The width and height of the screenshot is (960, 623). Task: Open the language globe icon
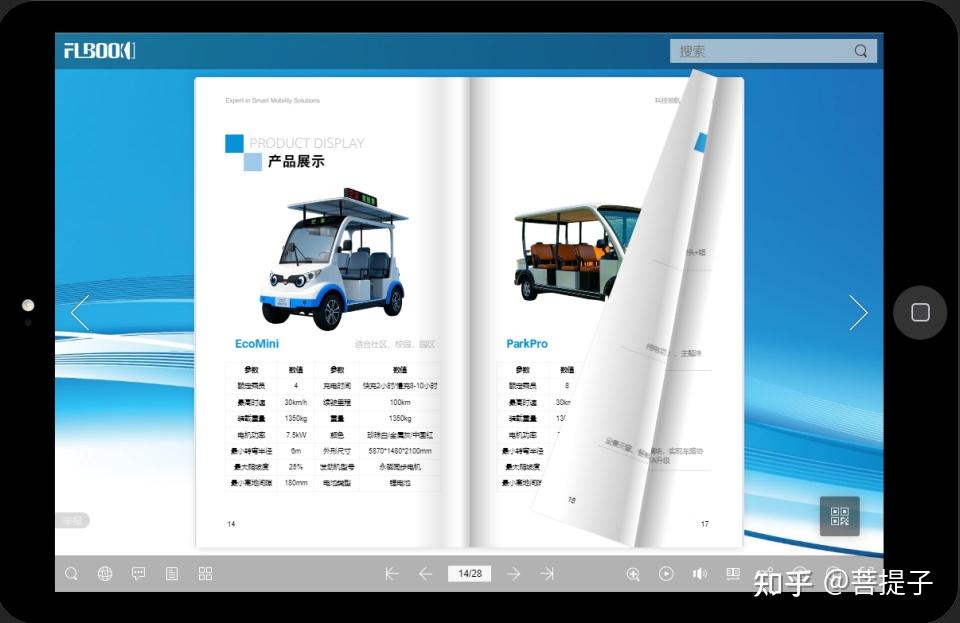(x=105, y=574)
